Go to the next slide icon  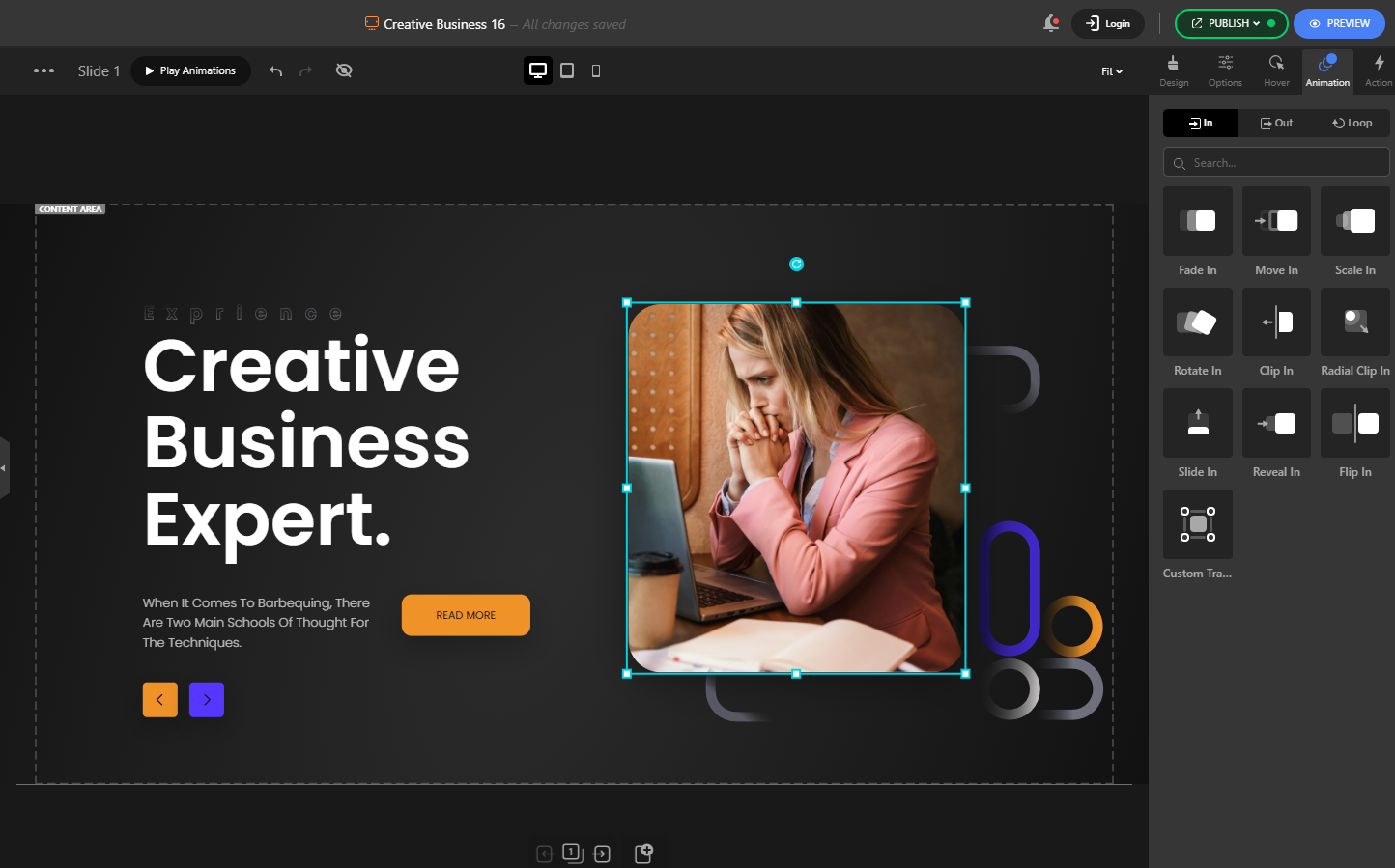click(x=602, y=854)
